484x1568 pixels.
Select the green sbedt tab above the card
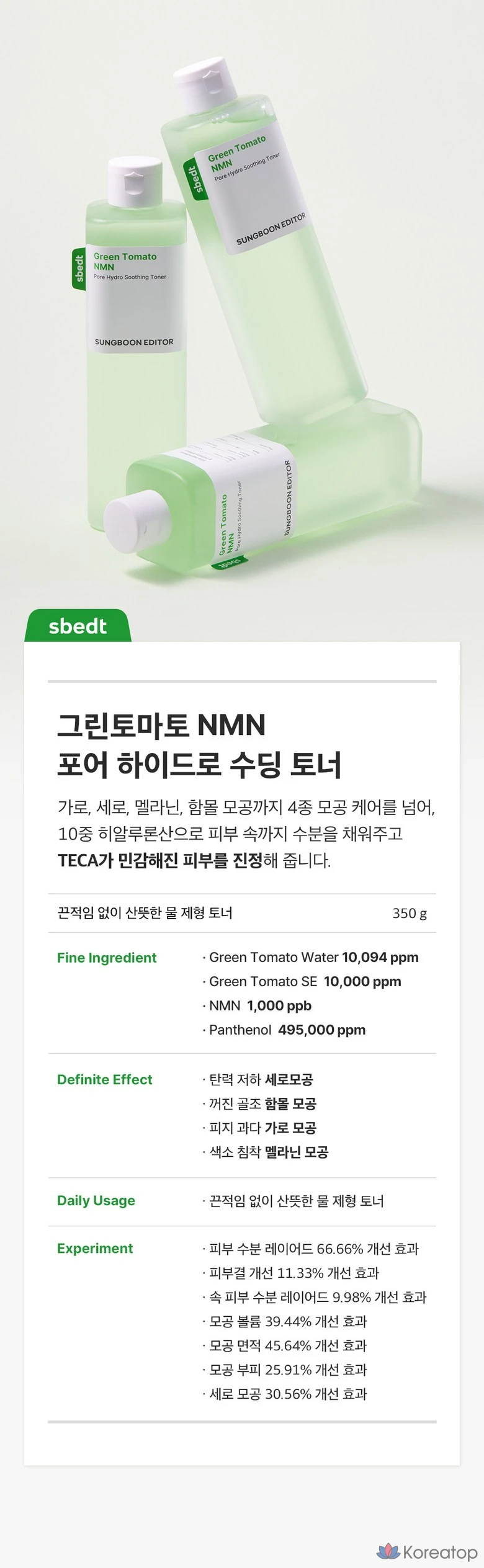(x=78, y=626)
